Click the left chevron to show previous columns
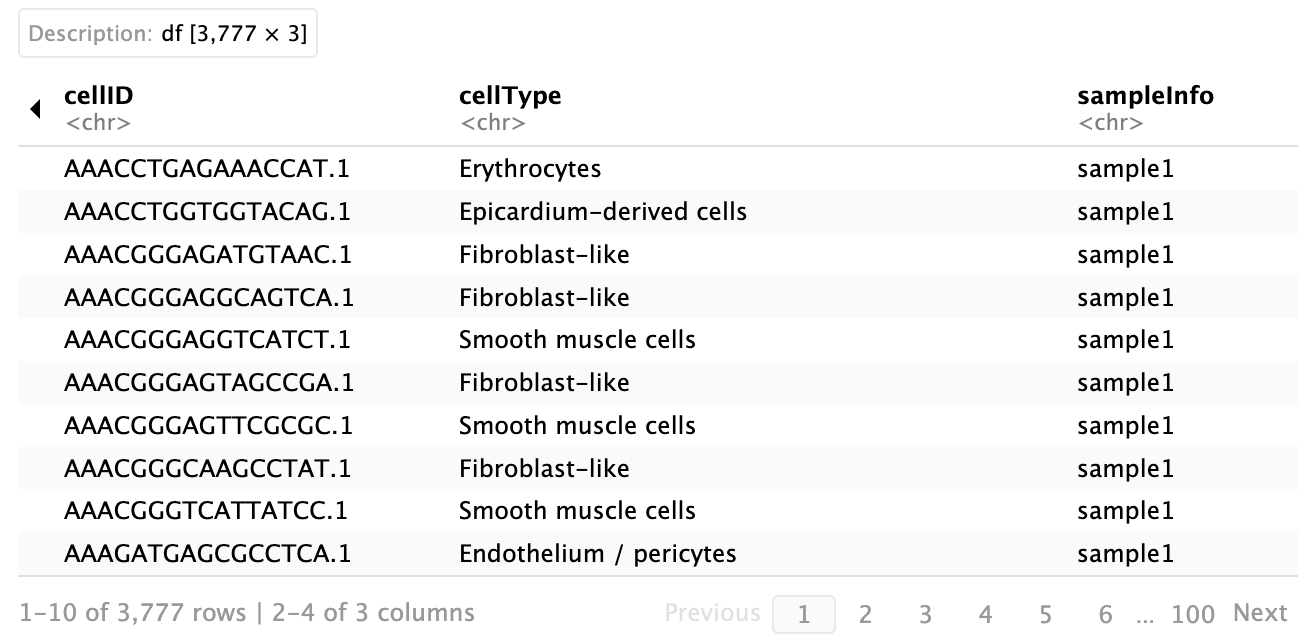 (x=35, y=107)
